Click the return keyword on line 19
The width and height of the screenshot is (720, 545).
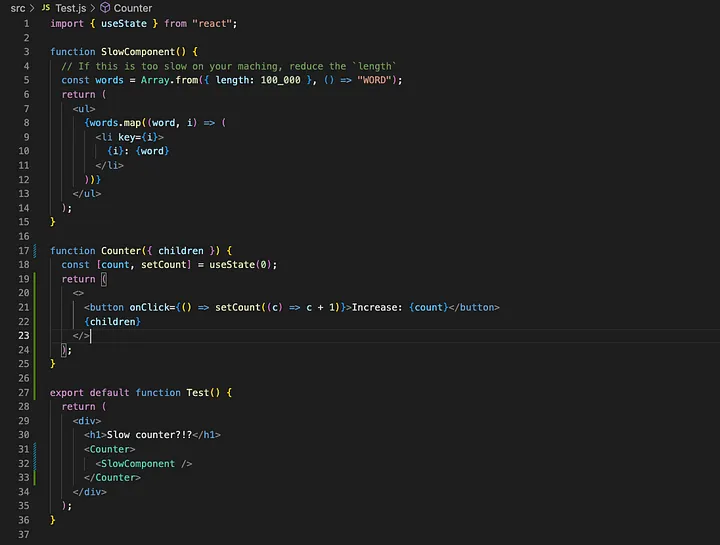coord(78,279)
